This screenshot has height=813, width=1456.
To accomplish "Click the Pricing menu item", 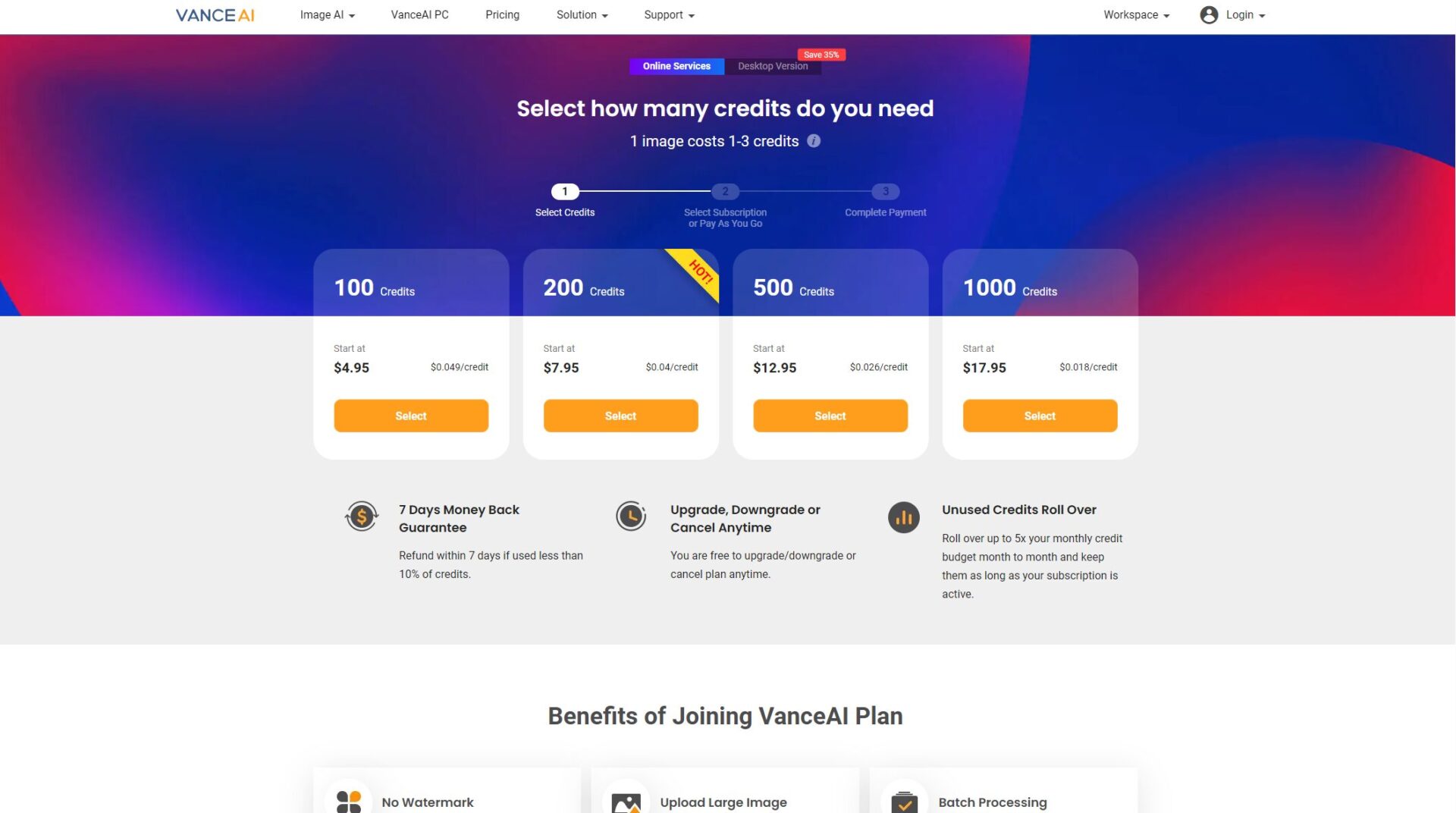I will tap(502, 14).
